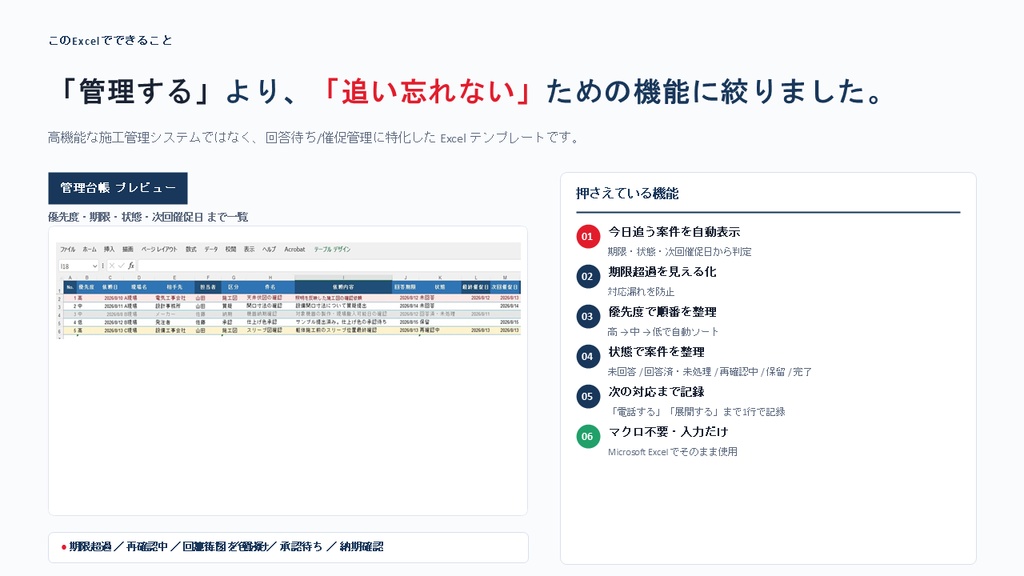Switch to the 校閲 ribbon tab

231,249
